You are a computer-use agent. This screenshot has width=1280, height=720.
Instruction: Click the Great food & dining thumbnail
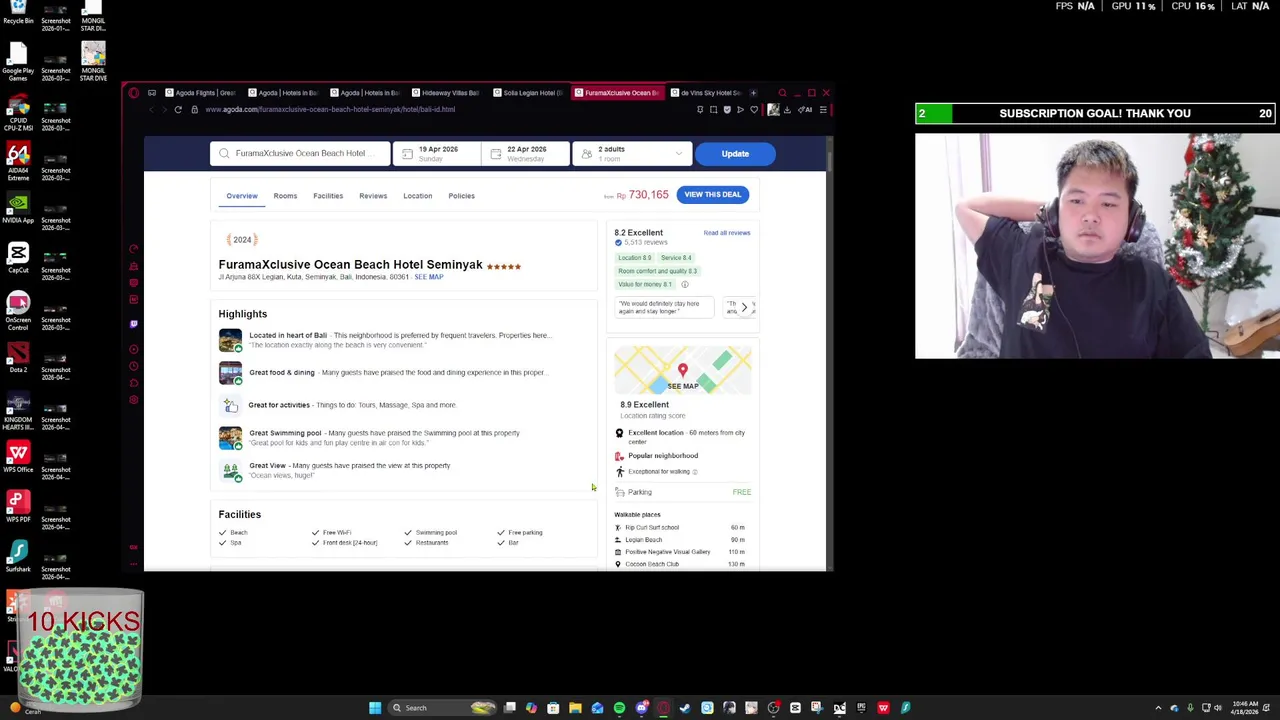point(230,373)
